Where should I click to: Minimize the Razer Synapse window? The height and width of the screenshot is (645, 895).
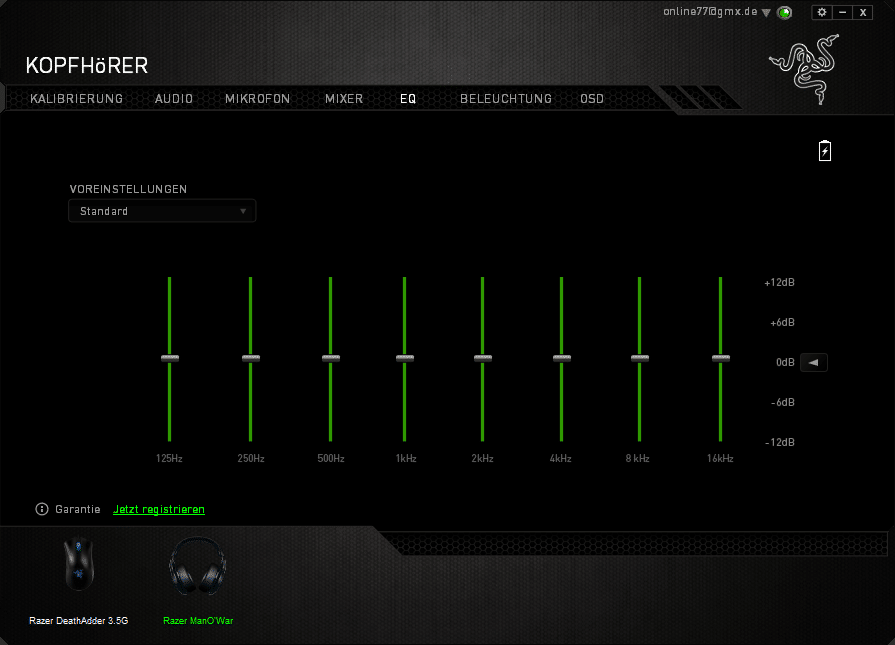pyautogui.click(x=843, y=12)
